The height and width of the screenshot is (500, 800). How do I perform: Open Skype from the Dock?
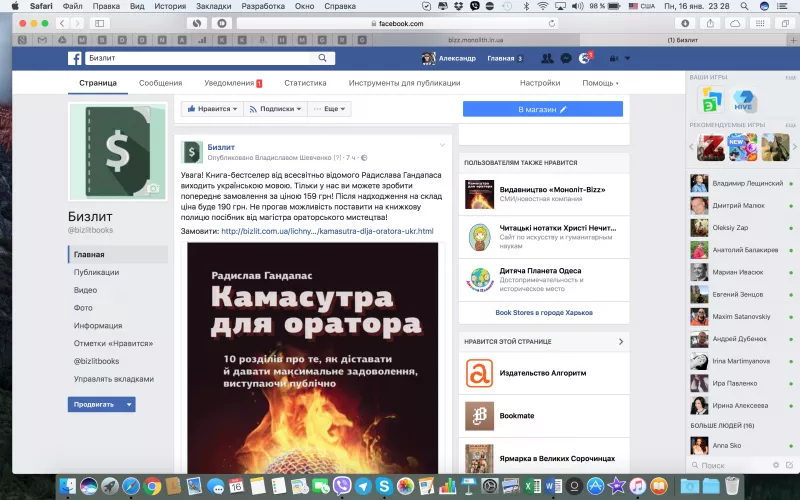pyautogui.click(x=384, y=486)
